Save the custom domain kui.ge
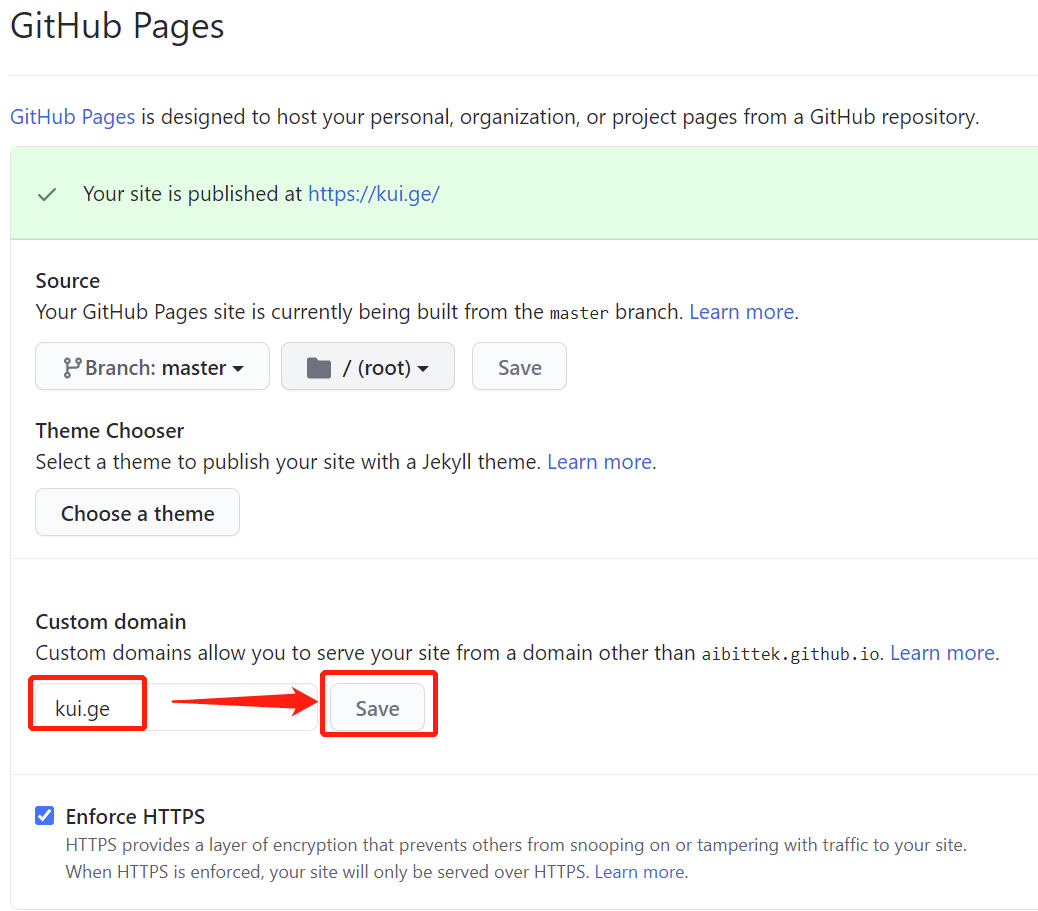 pyautogui.click(x=377, y=708)
